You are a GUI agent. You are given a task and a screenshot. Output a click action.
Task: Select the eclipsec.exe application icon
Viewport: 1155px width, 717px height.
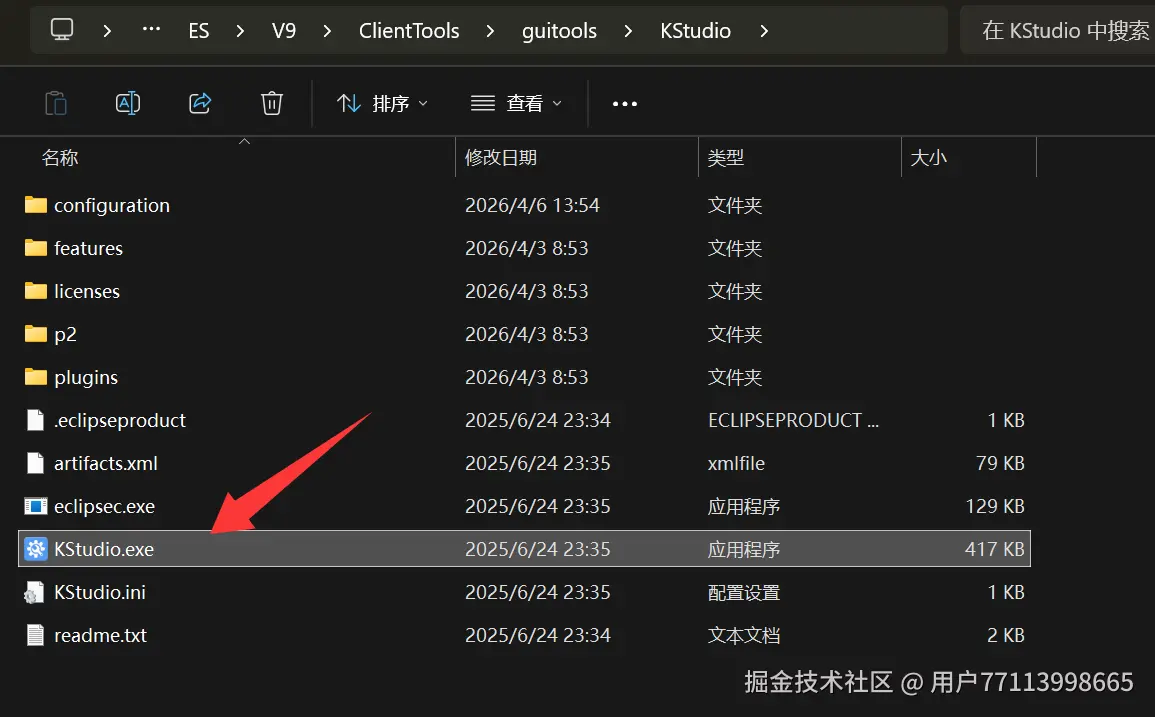click(35, 506)
